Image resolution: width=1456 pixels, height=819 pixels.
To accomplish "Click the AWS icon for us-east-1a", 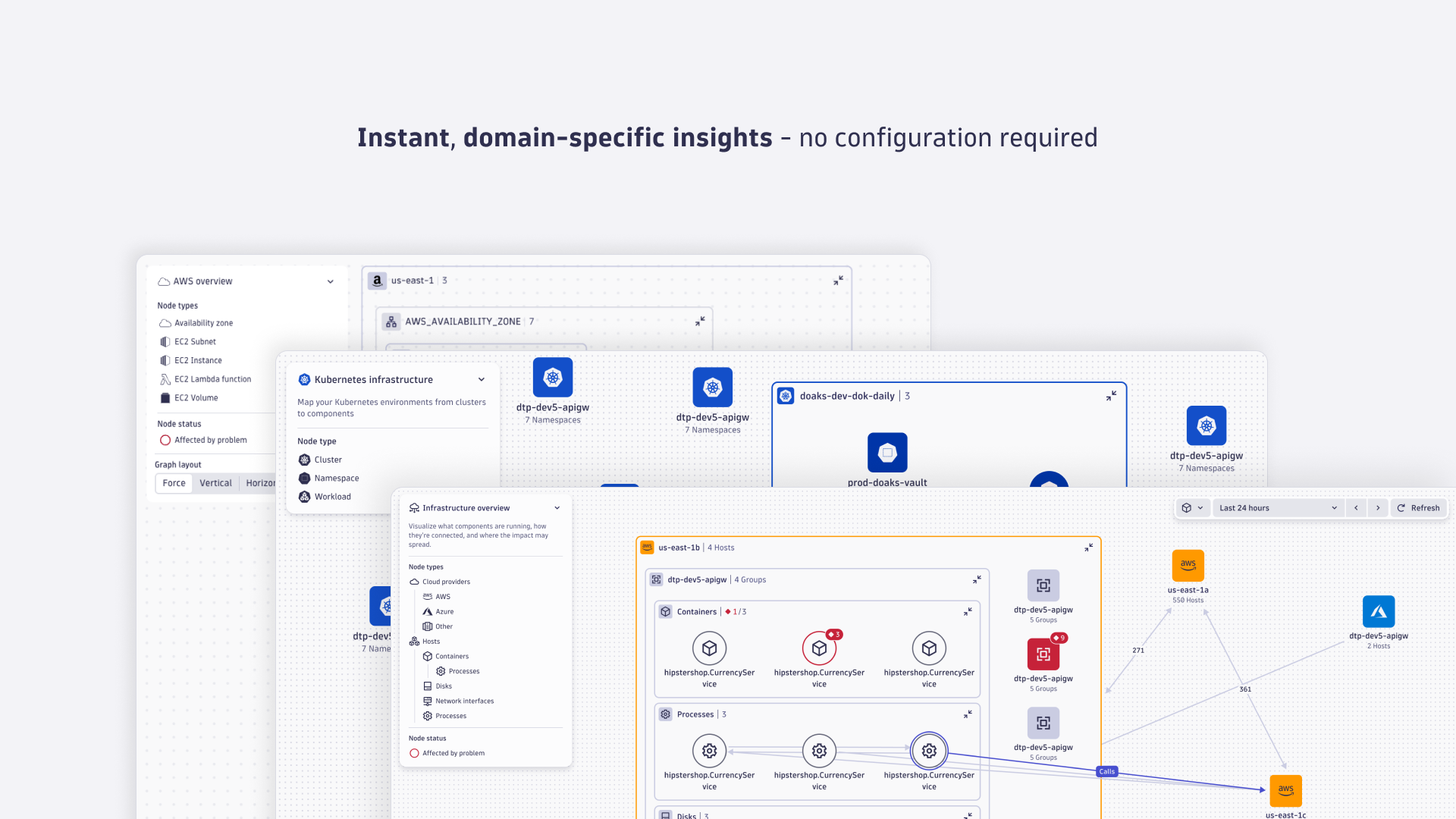I will pyautogui.click(x=1188, y=564).
